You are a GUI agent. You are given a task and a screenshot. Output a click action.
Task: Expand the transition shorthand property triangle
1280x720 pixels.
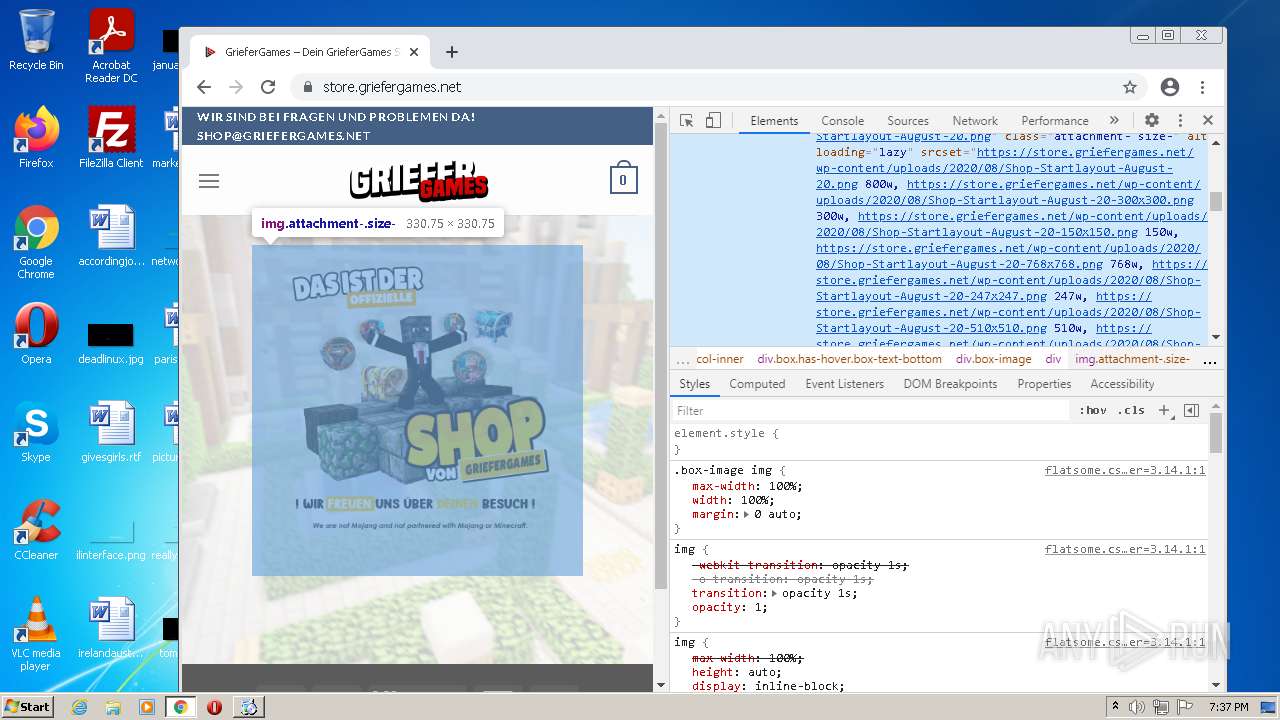point(775,593)
